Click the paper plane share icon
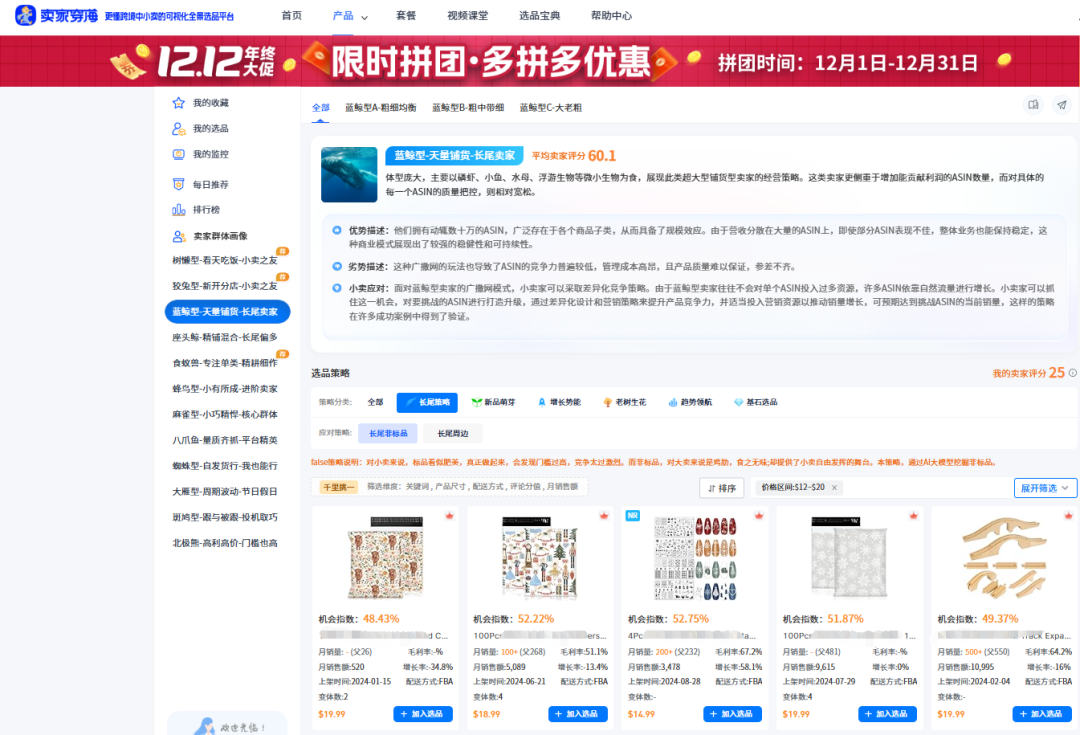 coord(1062,104)
